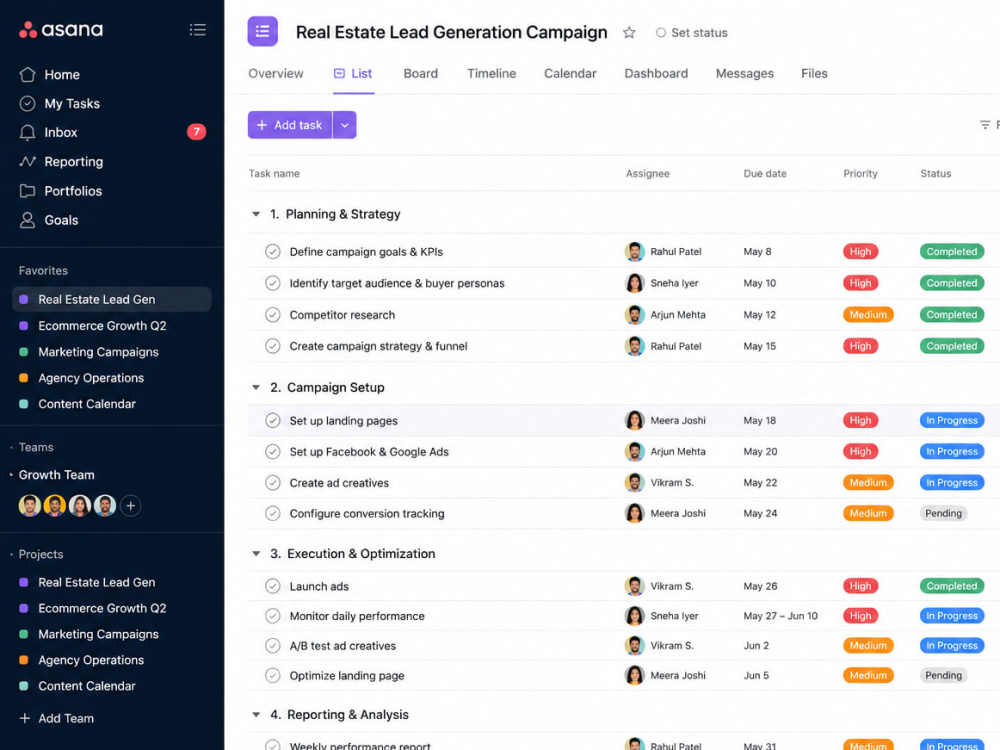This screenshot has height=750, width=1000.
Task: Click Rahul Patel avatar on Define campaign goals
Action: coord(635,251)
